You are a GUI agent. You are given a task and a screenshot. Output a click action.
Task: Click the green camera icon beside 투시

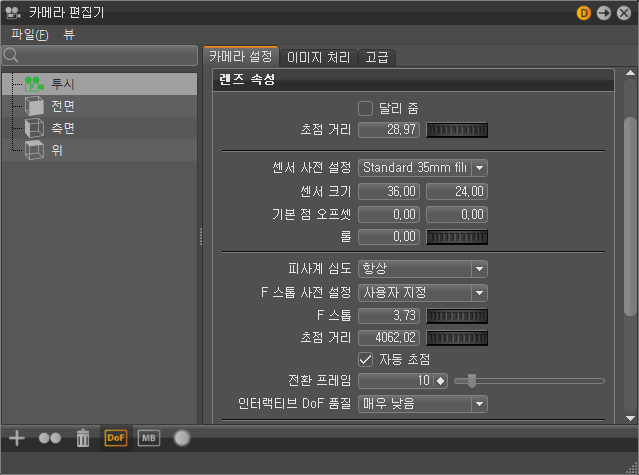(34, 84)
